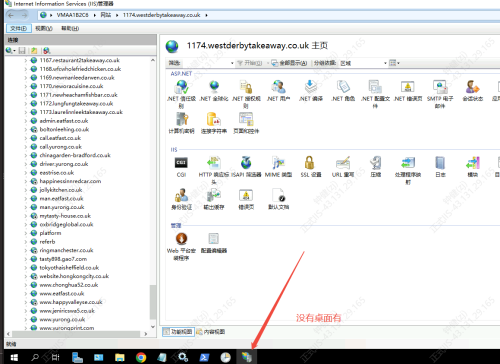Click the navigation Forward arrow

[24, 15]
